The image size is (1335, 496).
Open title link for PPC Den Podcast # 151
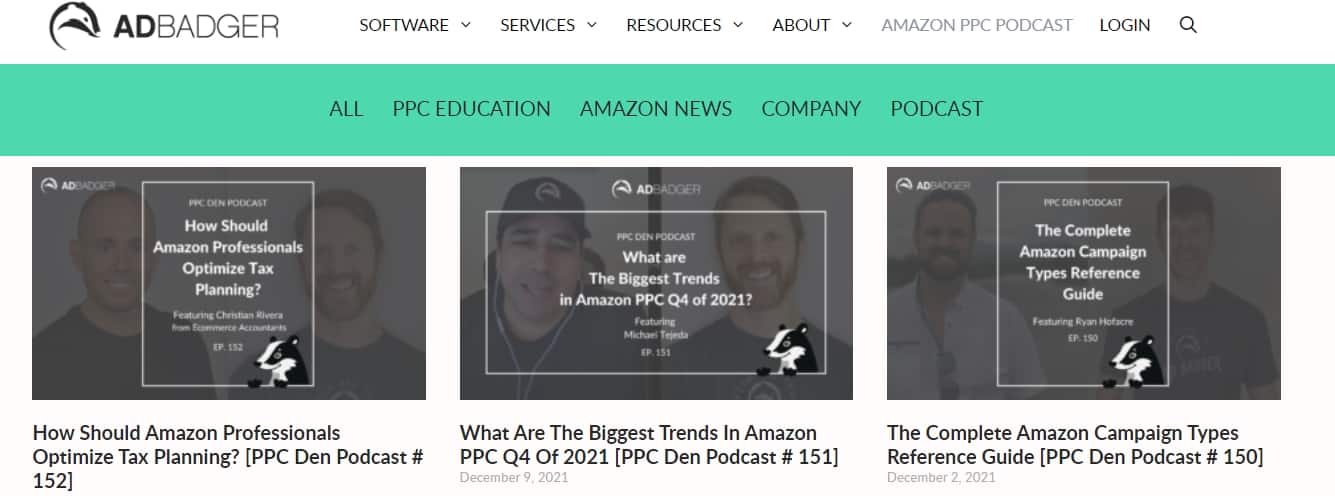[x=649, y=445]
